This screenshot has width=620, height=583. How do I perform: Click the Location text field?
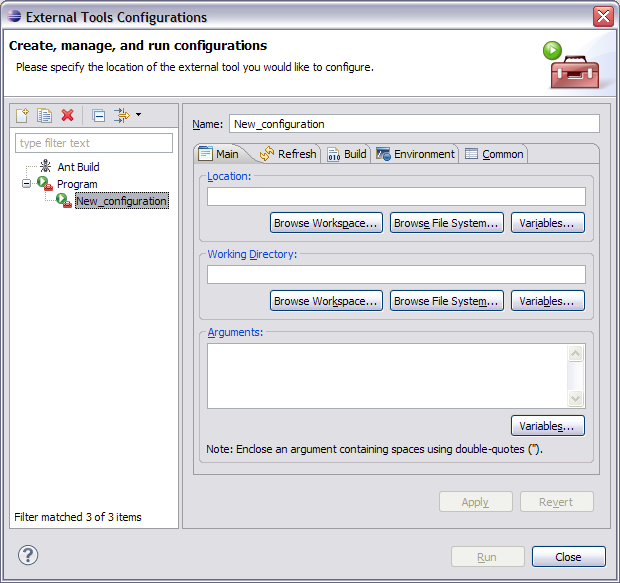[396, 197]
